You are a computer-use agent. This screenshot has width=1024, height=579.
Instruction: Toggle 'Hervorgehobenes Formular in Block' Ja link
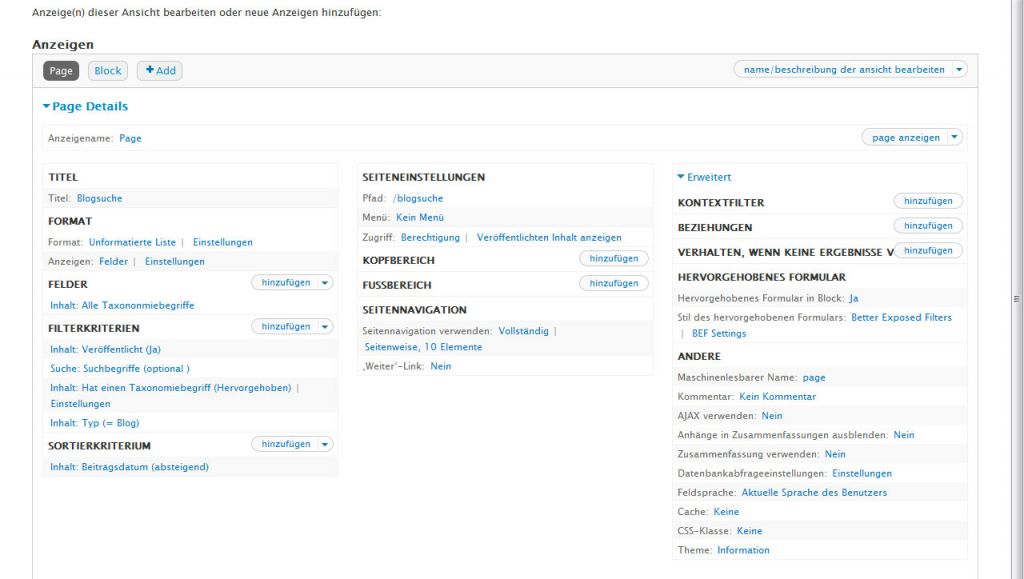[854, 298]
